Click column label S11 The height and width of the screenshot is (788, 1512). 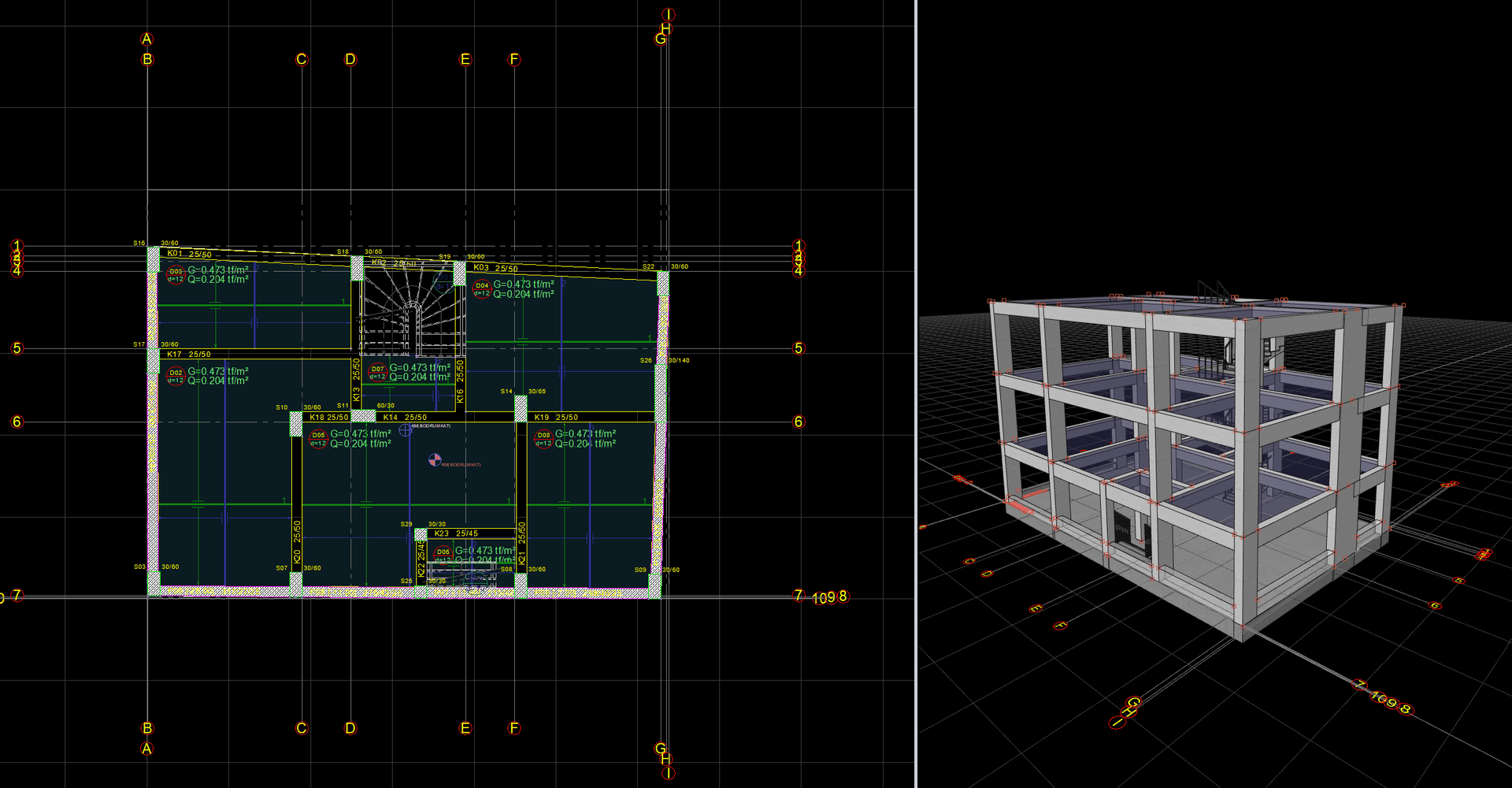[x=343, y=406]
